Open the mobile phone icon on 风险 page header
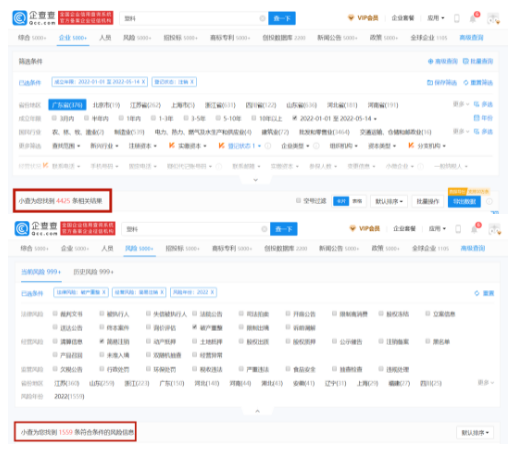This screenshot has width=514, height=455. click(458, 229)
